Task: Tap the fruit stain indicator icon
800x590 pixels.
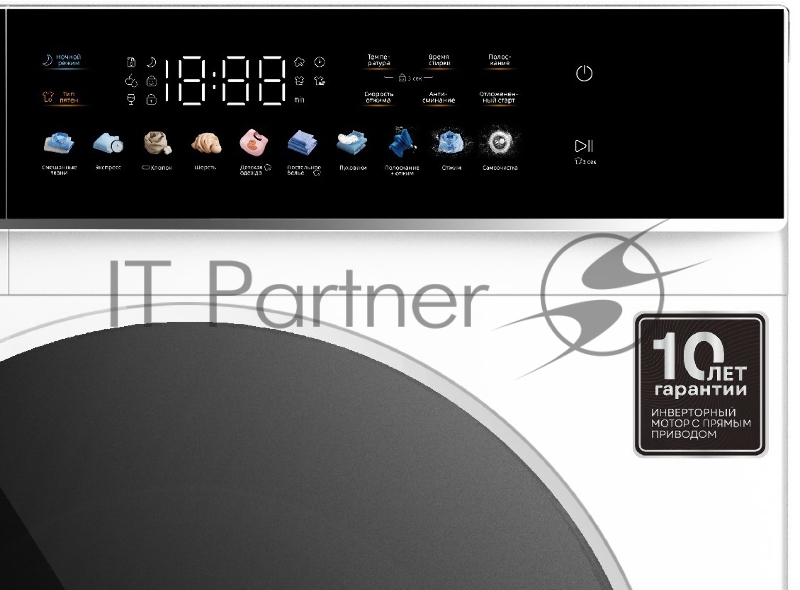Action: click(131, 81)
